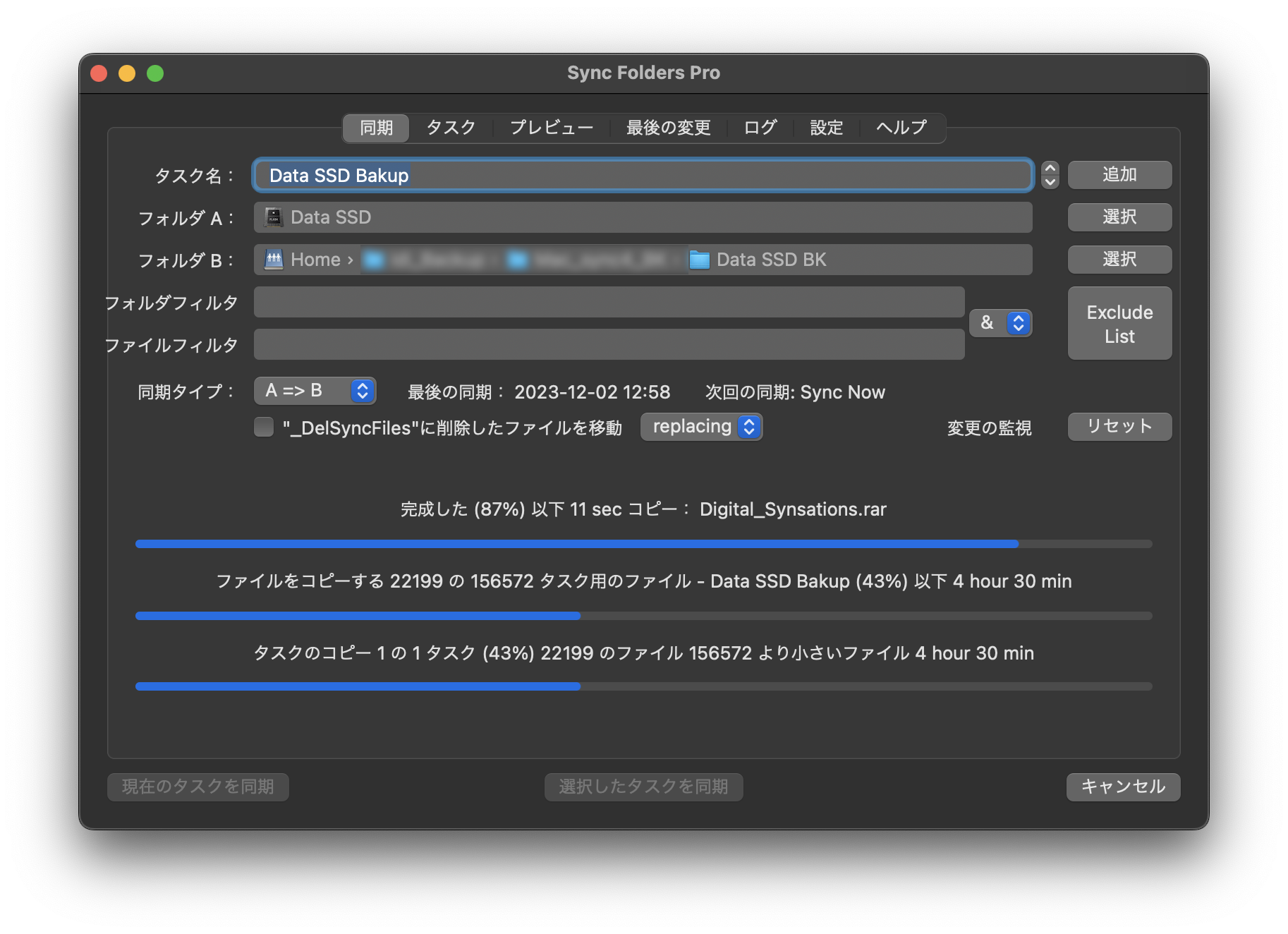This screenshot has width=1288, height=934.
Task: Open the Exclude List
Action: point(1119,323)
